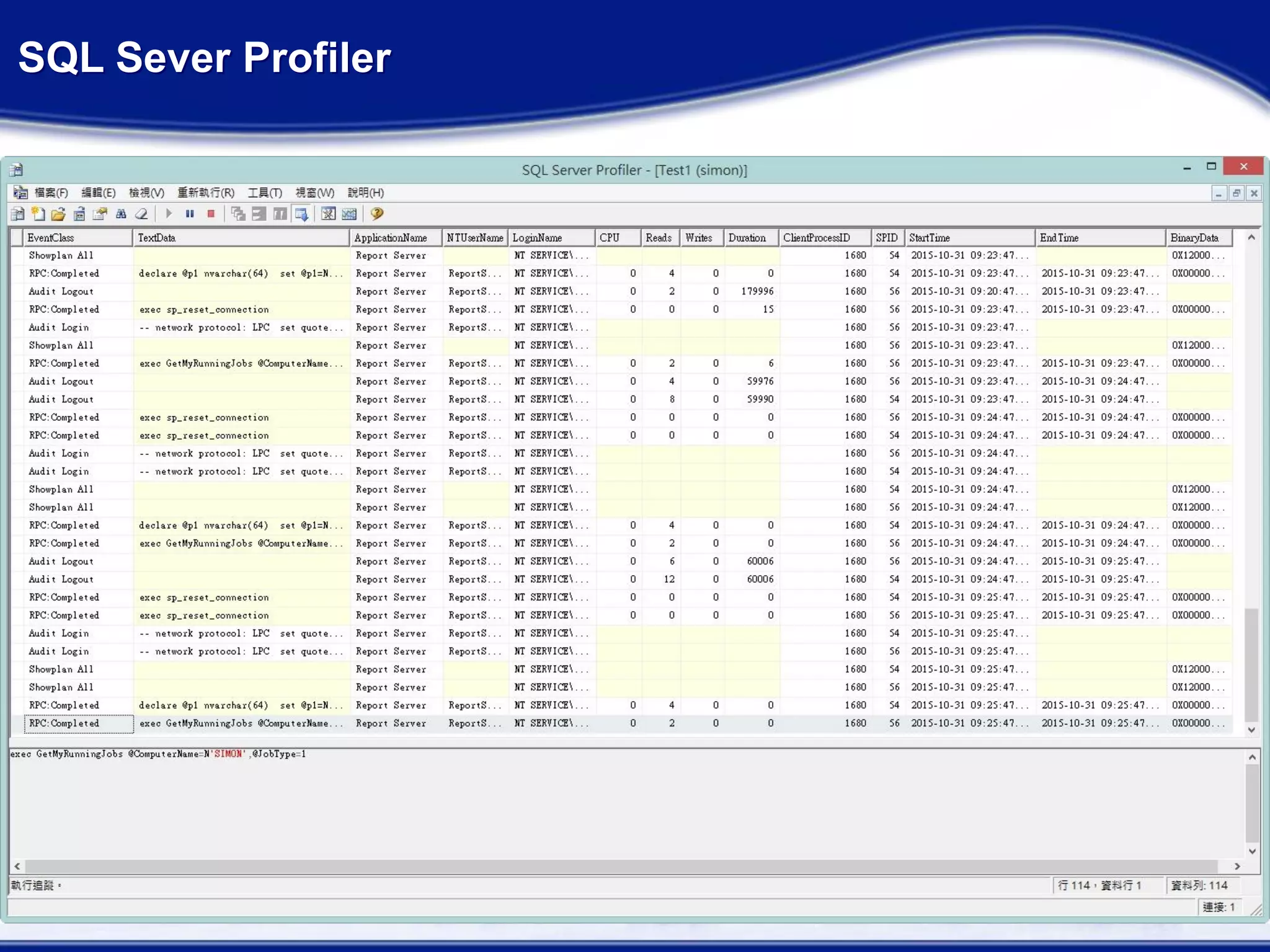
Task: Minimize the inner Test1 trace window
Action: tap(1219, 193)
